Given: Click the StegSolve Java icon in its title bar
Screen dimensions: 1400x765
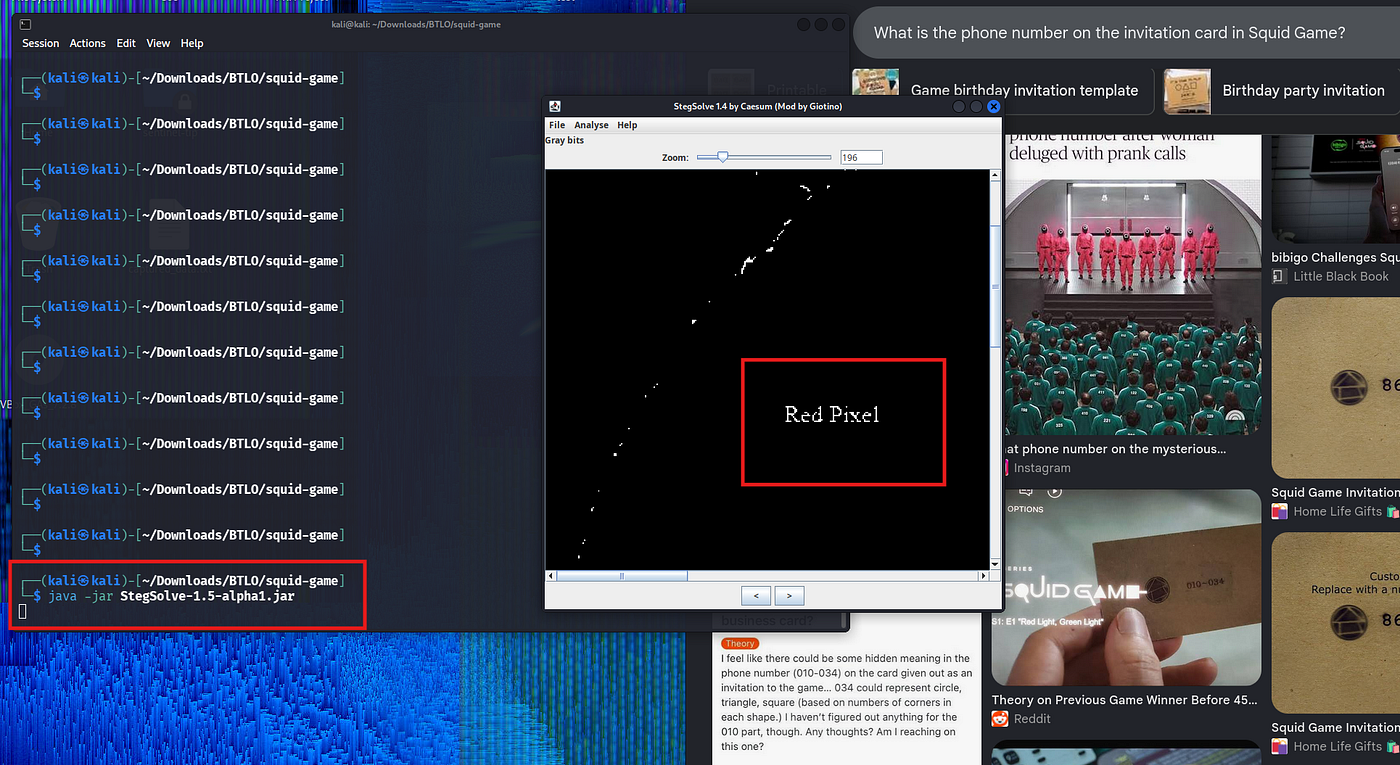Looking at the screenshot, I should 554,107.
